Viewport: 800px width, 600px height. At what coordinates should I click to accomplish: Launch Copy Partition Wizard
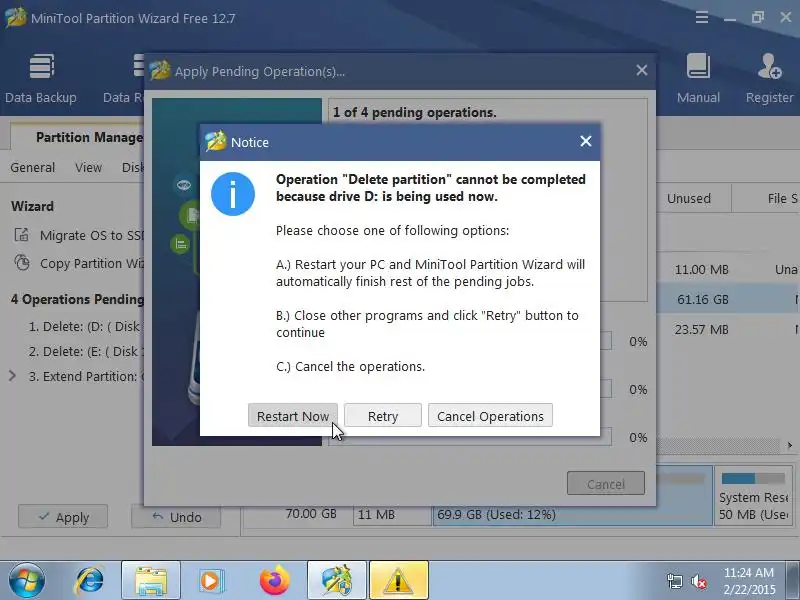tap(79, 263)
